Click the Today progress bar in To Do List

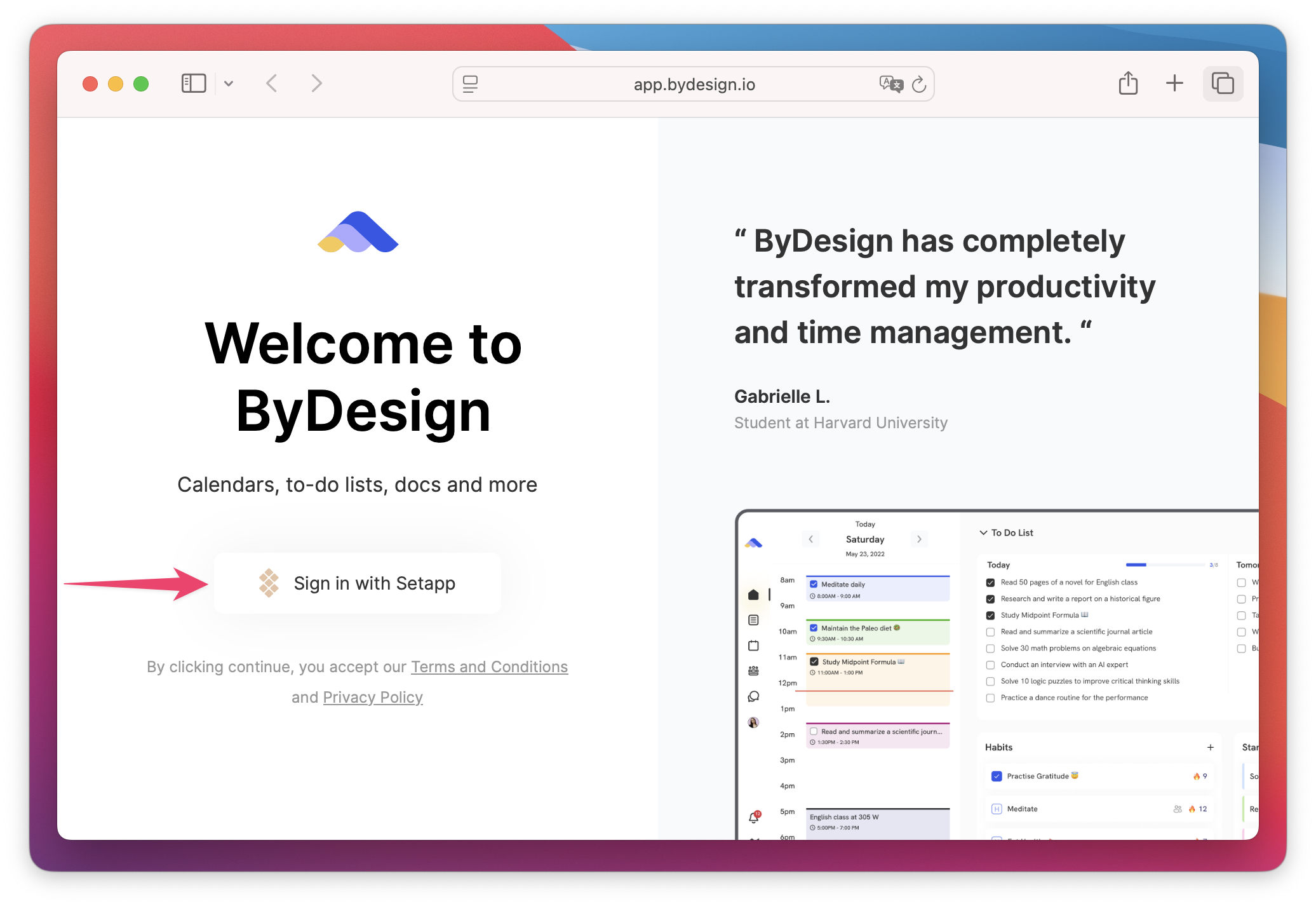[1165, 565]
